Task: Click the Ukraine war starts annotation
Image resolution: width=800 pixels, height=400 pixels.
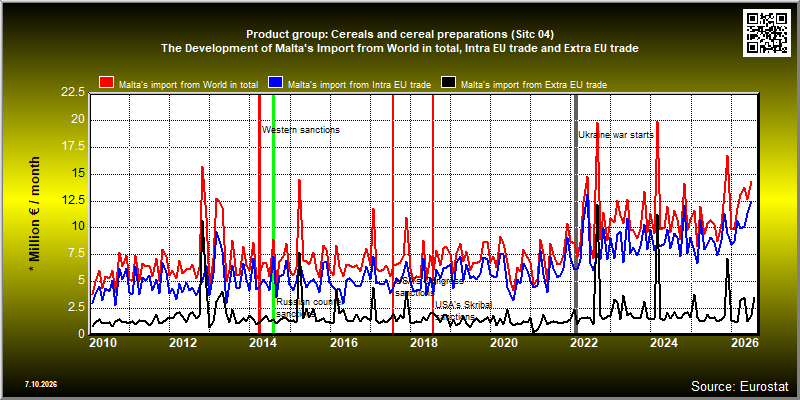Action: point(616,135)
